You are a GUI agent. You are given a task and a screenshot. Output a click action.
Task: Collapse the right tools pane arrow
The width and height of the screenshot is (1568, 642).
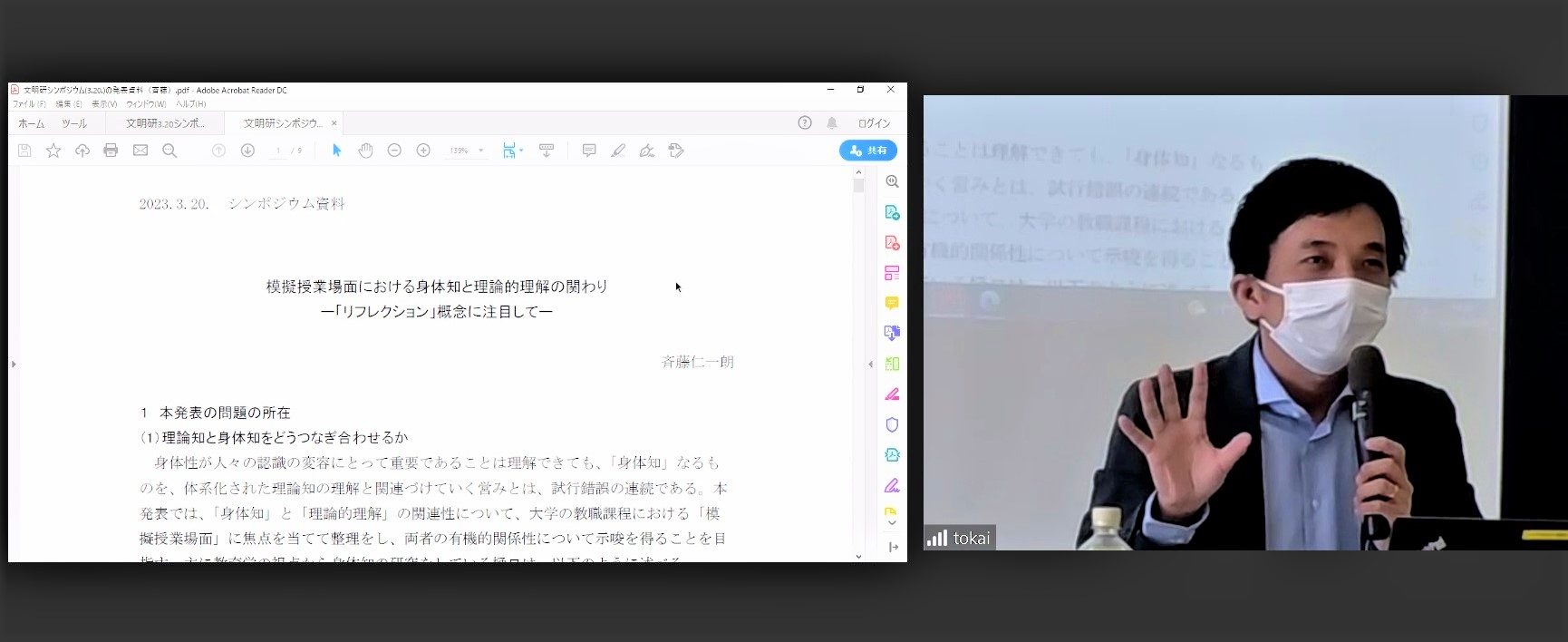click(871, 365)
